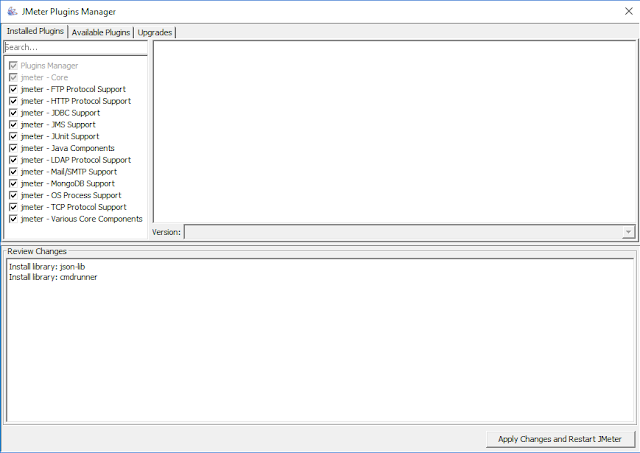Toggle the Plugins Manager checkbox
Viewport: 640px width, 453px height.
point(13,66)
